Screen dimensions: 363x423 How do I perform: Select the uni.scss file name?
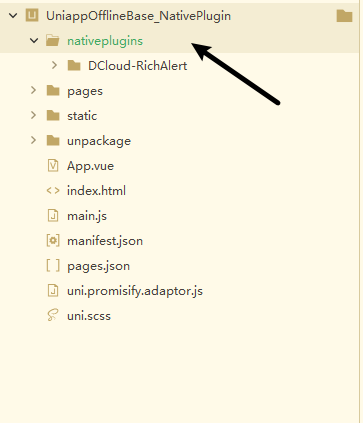[x=89, y=316]
